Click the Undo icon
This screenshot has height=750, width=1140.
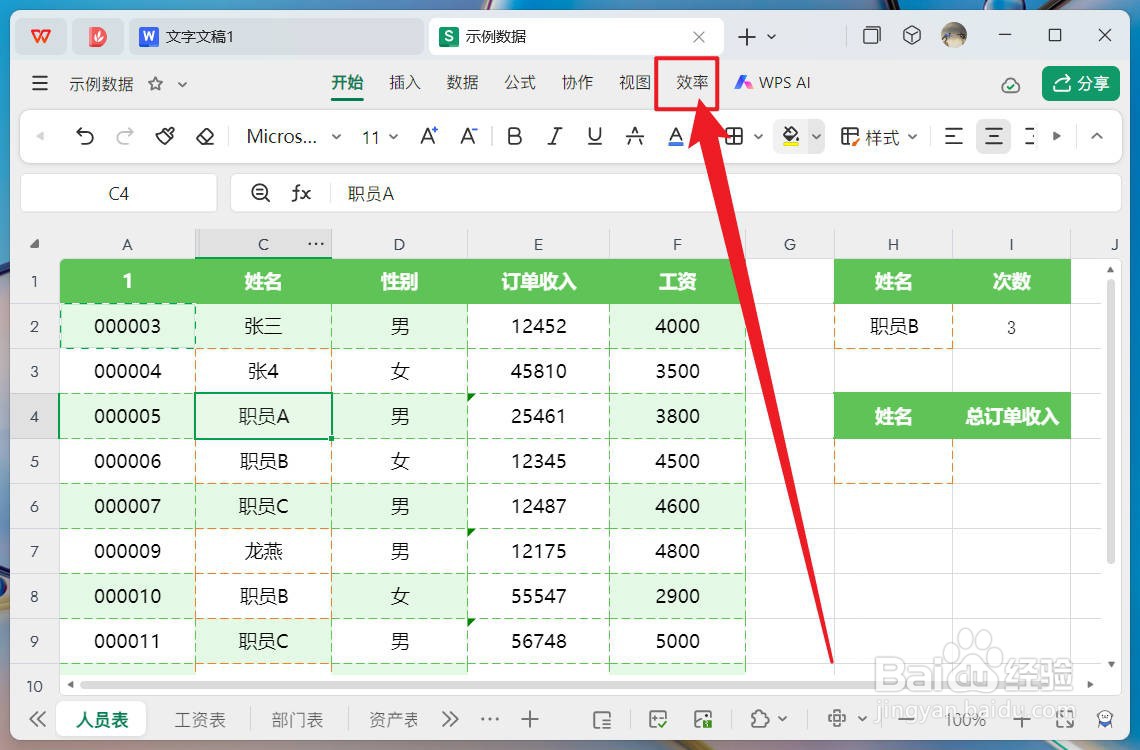tap(86, 136)
